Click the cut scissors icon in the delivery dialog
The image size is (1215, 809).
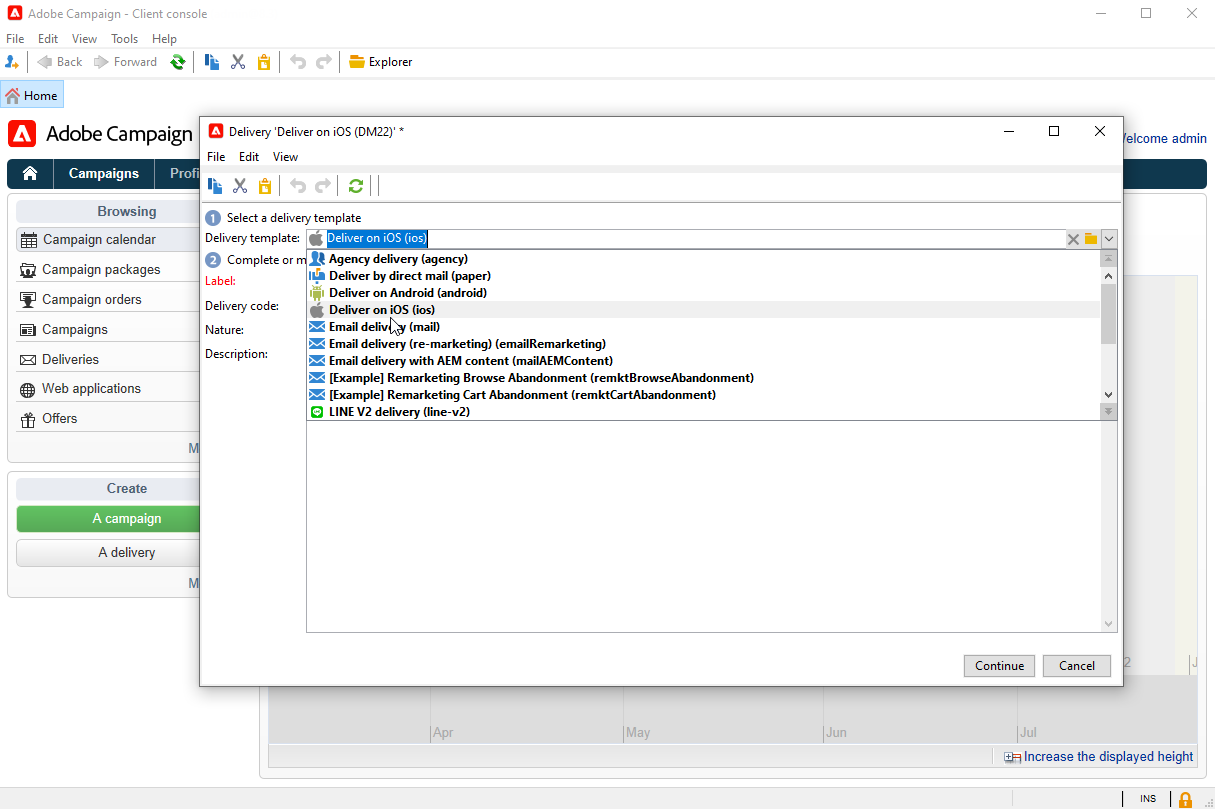[x=240, y=185]
